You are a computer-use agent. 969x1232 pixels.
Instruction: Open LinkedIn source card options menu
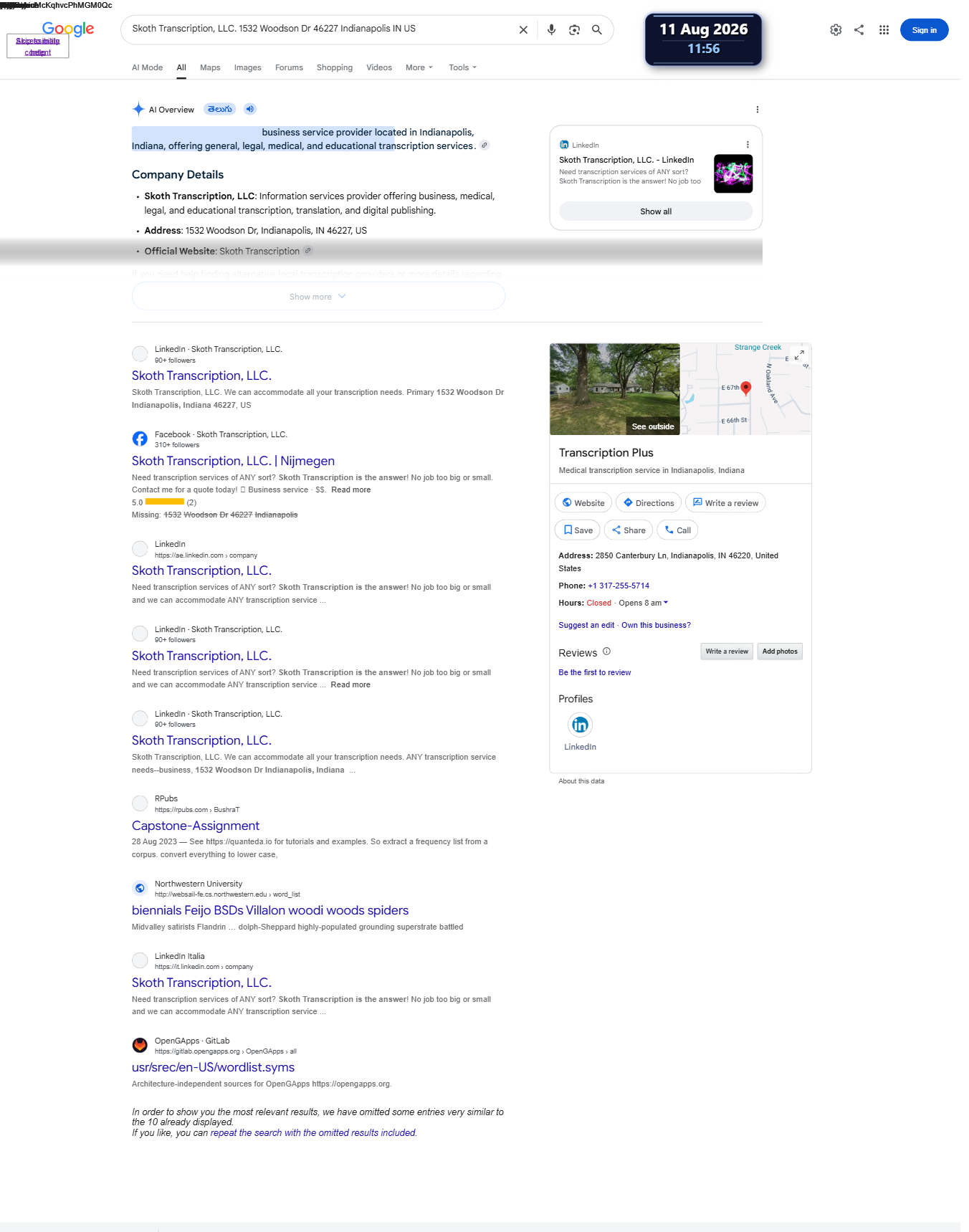point(748,145)
